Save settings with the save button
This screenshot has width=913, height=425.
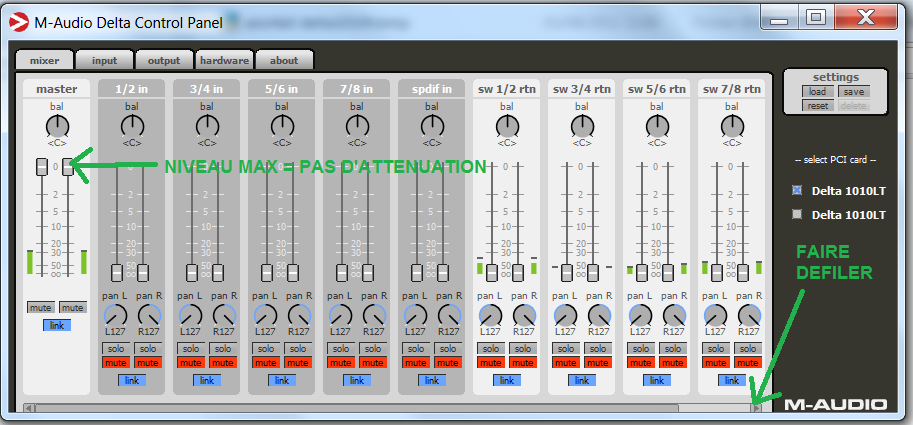click(854, 91)
